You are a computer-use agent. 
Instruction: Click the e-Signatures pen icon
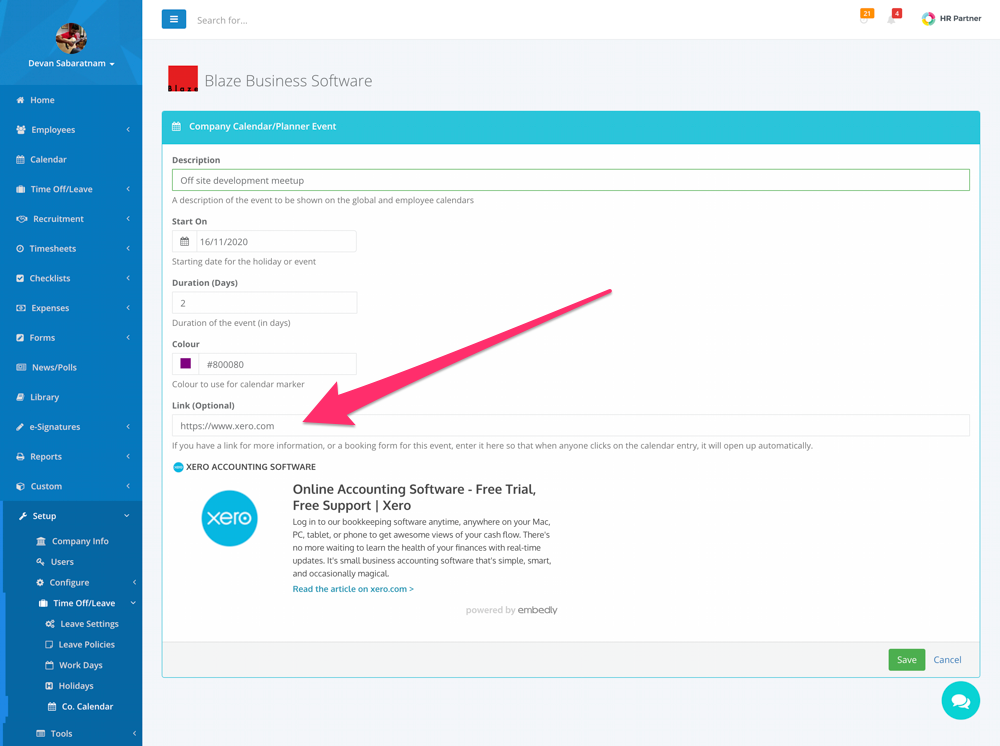[20, 427]
